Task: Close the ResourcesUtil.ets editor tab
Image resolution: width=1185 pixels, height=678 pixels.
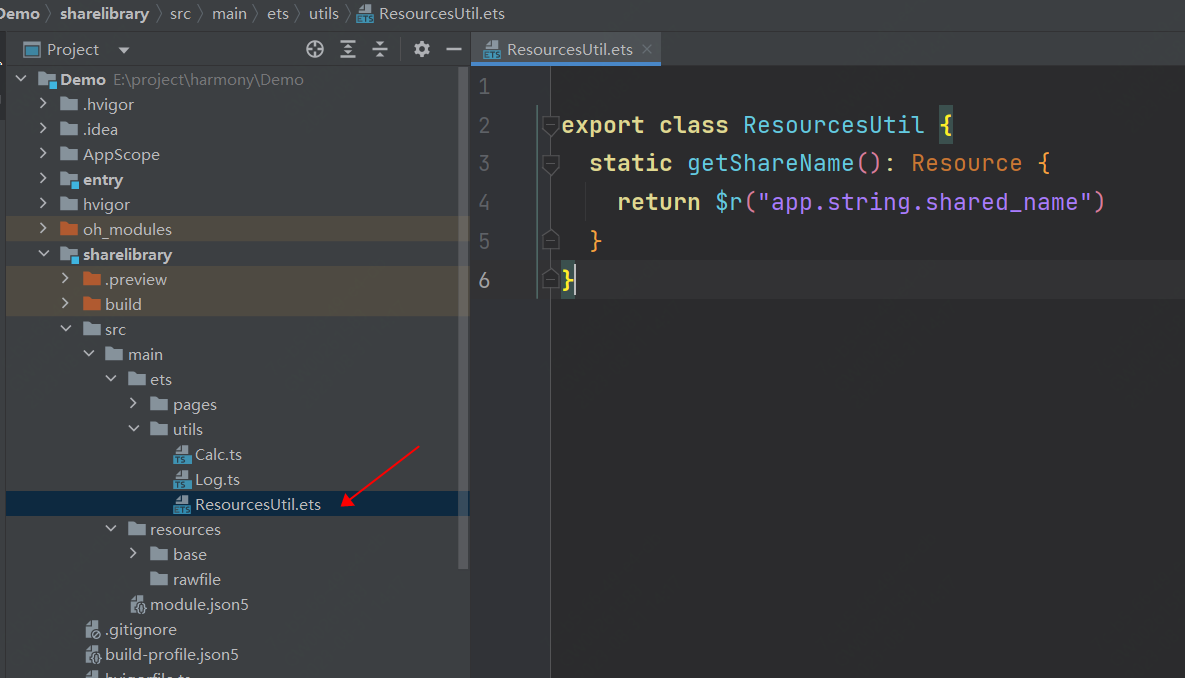Action: [x=647, y=49]
